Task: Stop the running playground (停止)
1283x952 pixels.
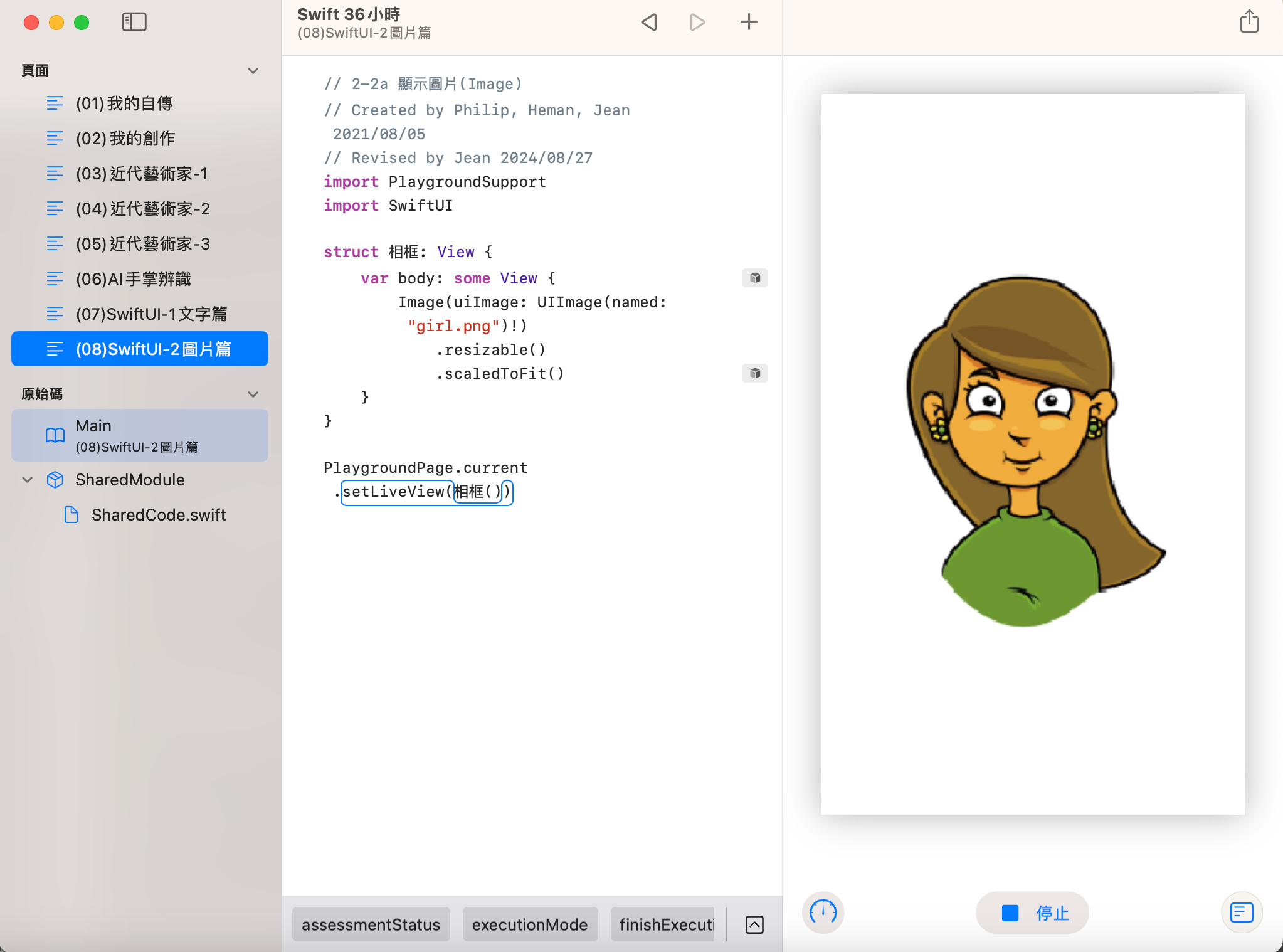Action: coord(1032,912)
